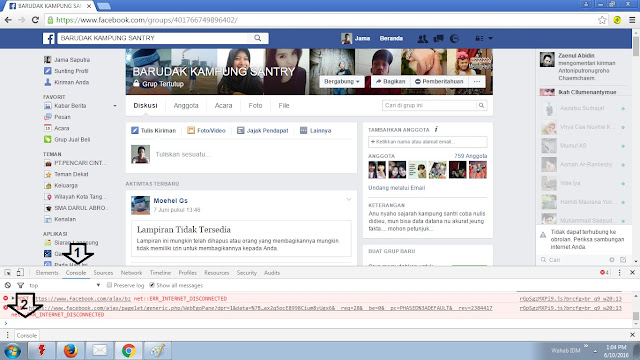Screen dimensions: 640x360
Task: Open the mail app taskbar icon
Action: [100, 351]
